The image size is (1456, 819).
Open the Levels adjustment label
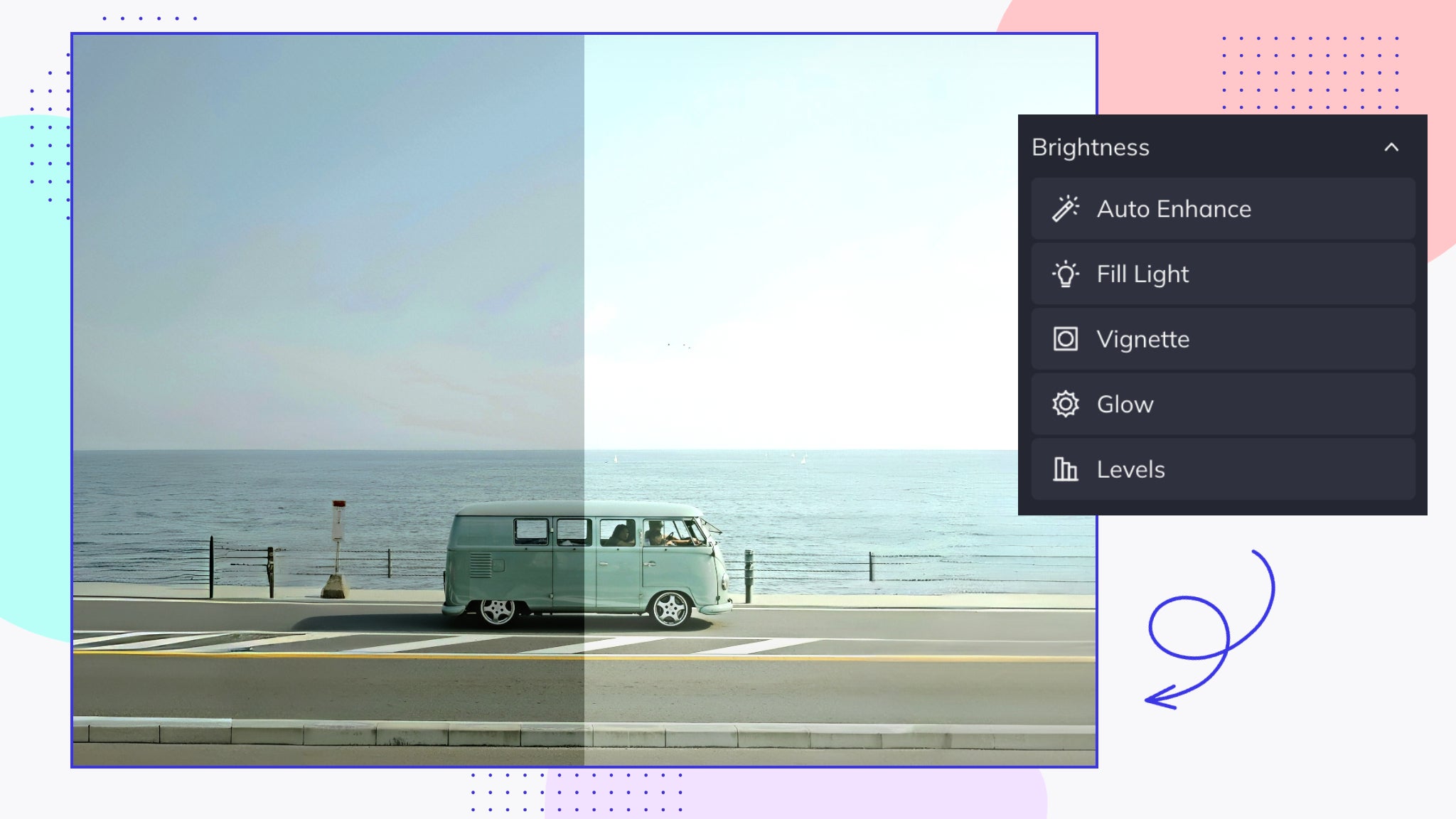click(x=1130, y=469)
